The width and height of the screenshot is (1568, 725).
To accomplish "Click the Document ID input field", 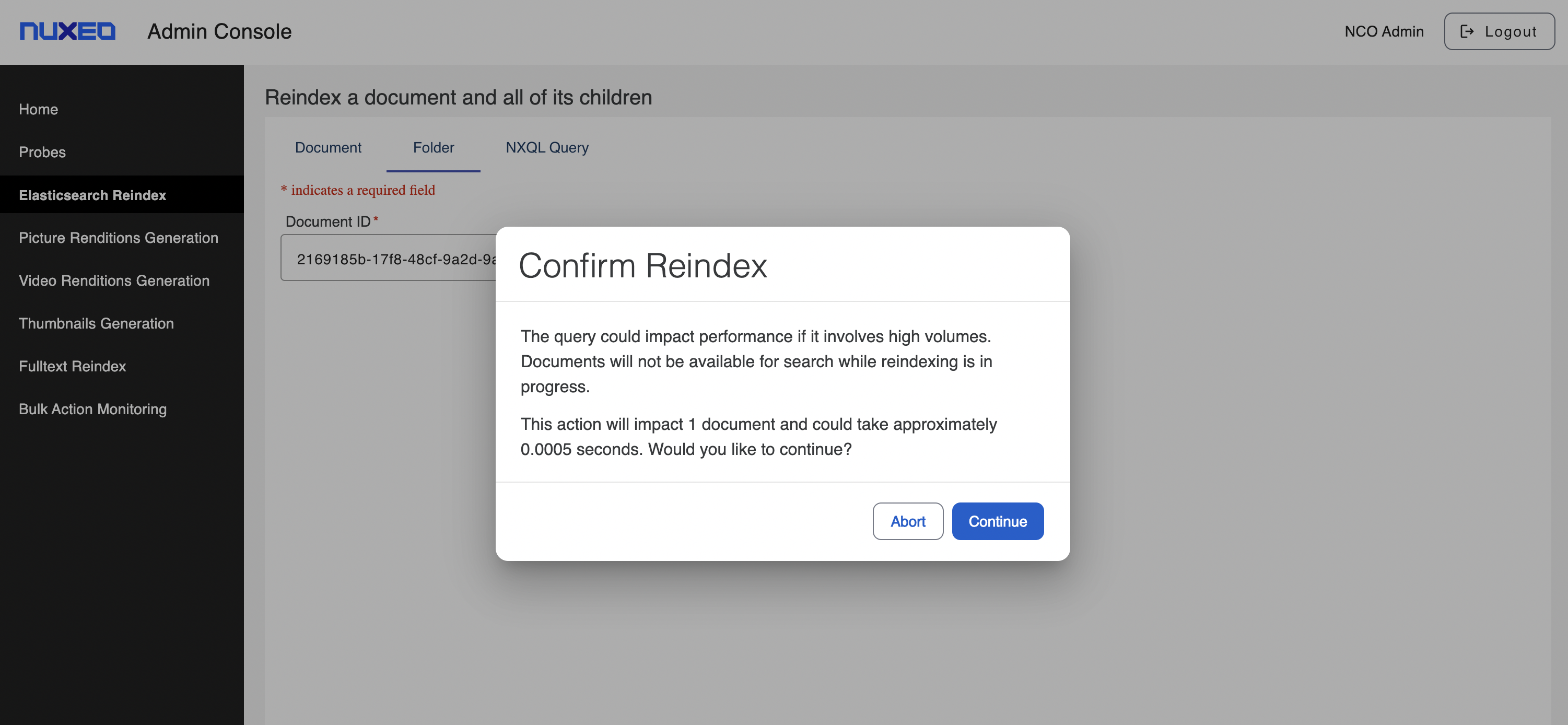I will pyautogui.click(x=390, y=259).
